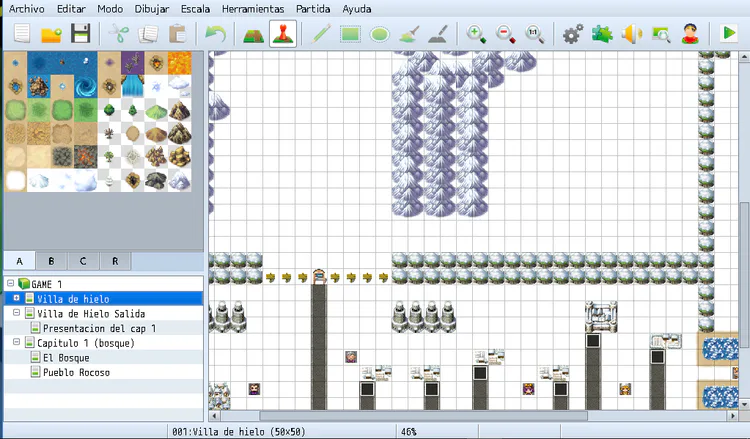Switch to tileset tab B
This screenshot has width=750, height=439.
[51, 261]
